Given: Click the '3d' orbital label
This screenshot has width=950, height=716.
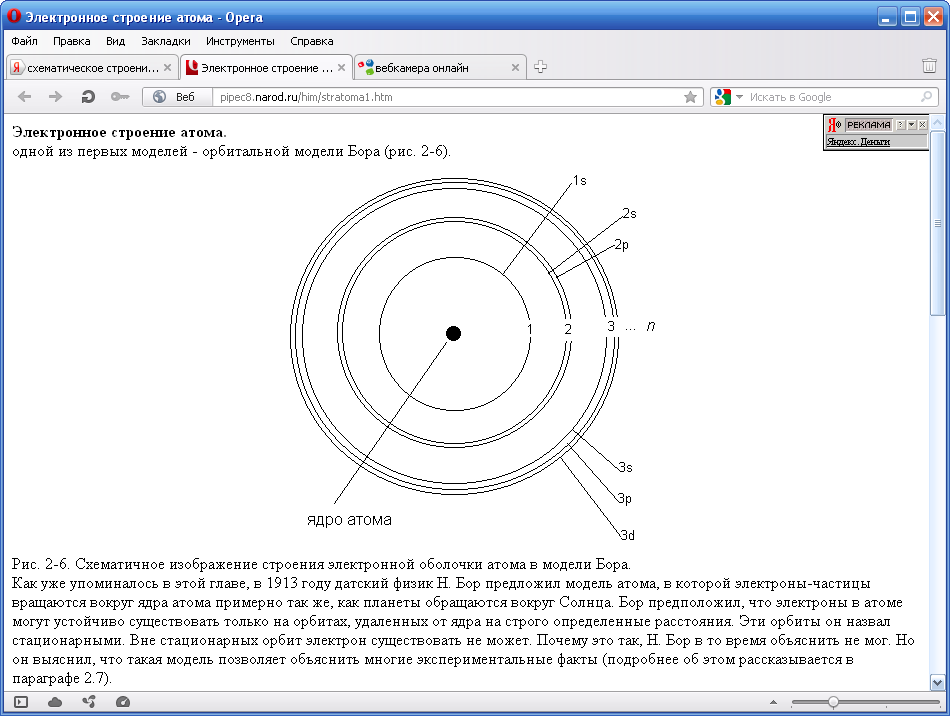Looking at the screenshot, I should coord(627,535).
